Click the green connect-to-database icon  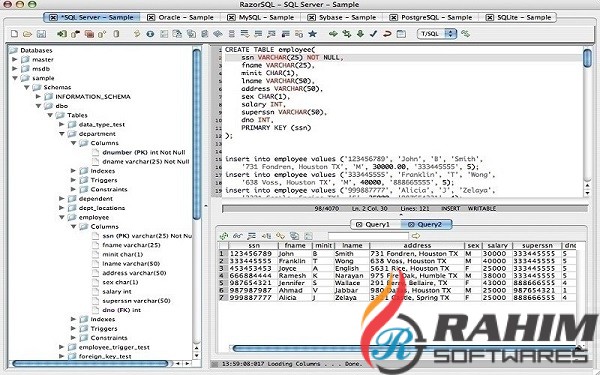click(x=61, y=34)
